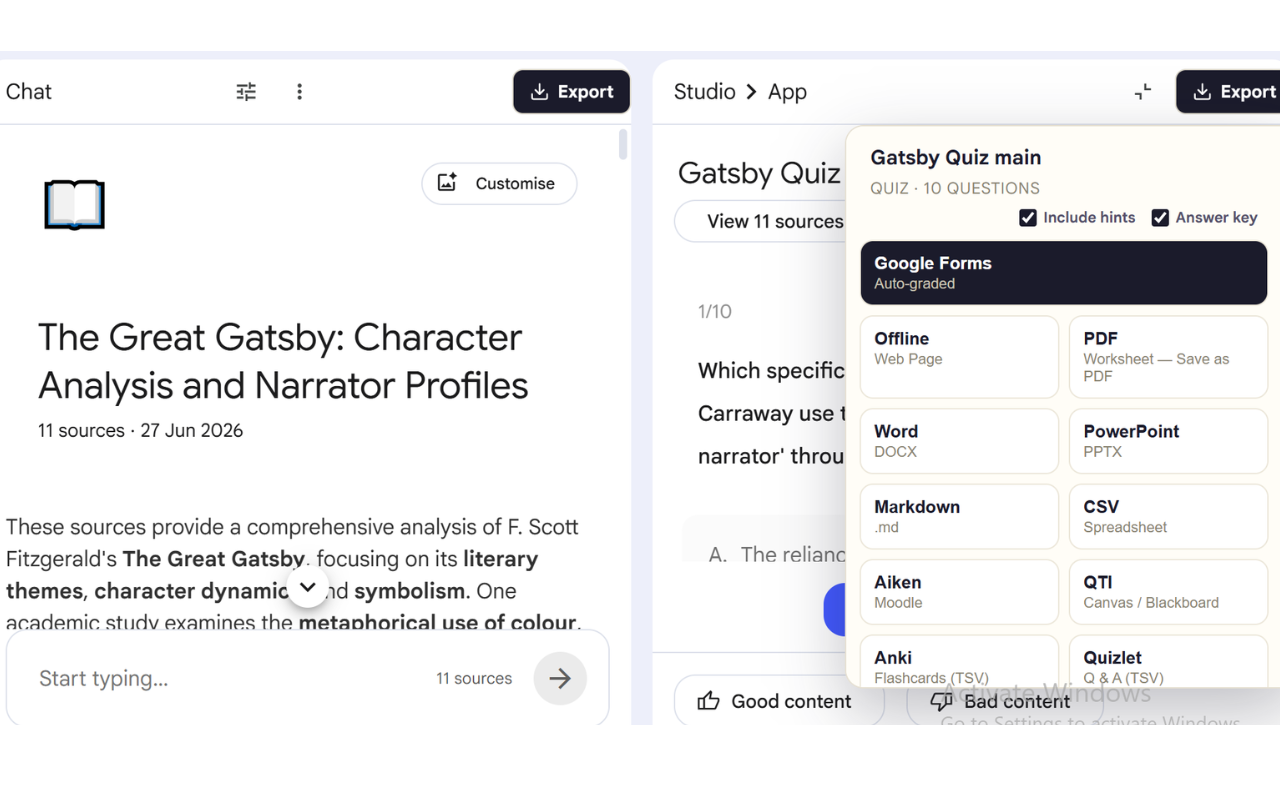Click the App breadcrumb item
1280x800 pixels.
pos(787,92)
